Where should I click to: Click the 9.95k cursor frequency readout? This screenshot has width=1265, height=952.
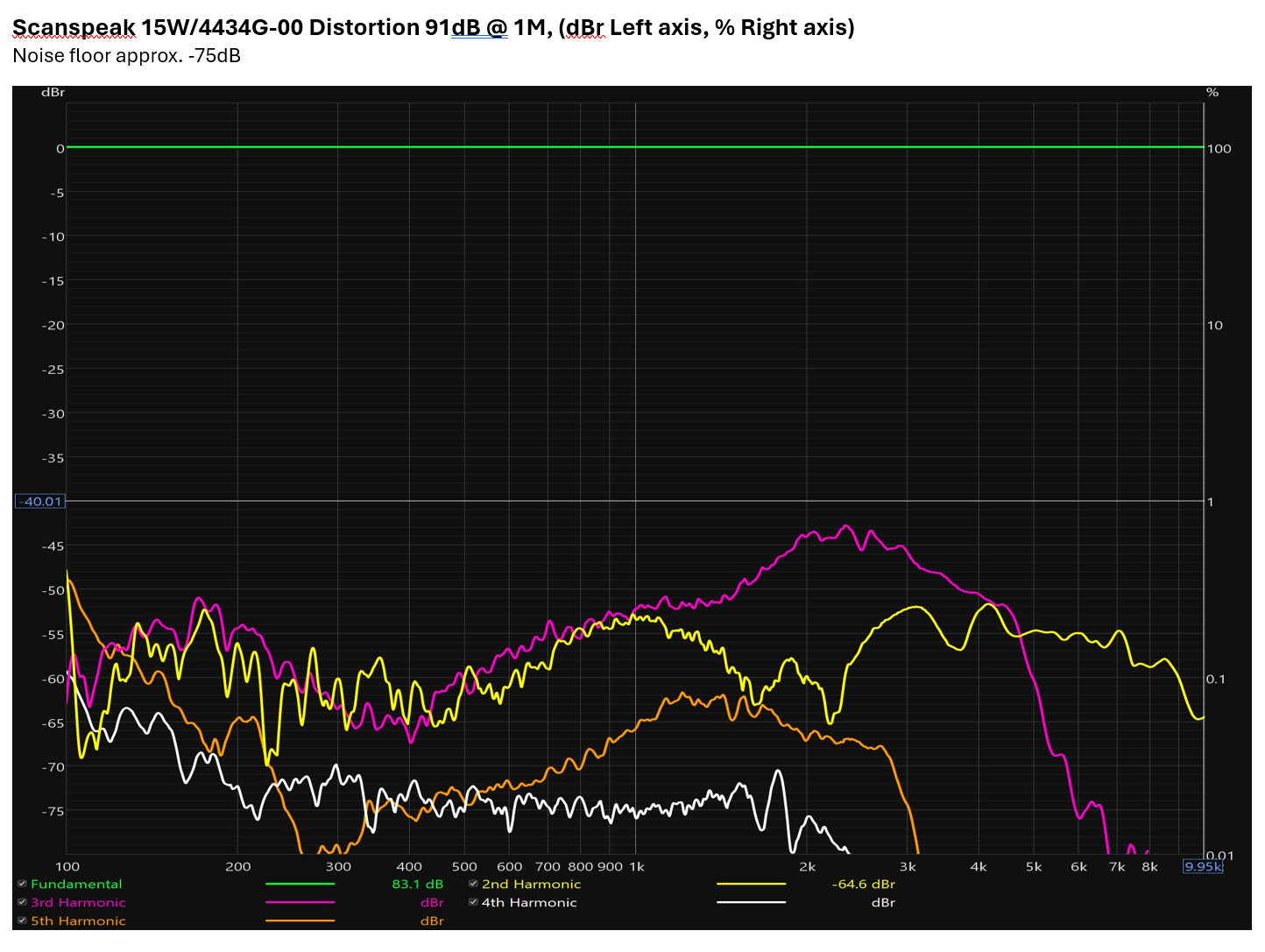(1203, 866)
